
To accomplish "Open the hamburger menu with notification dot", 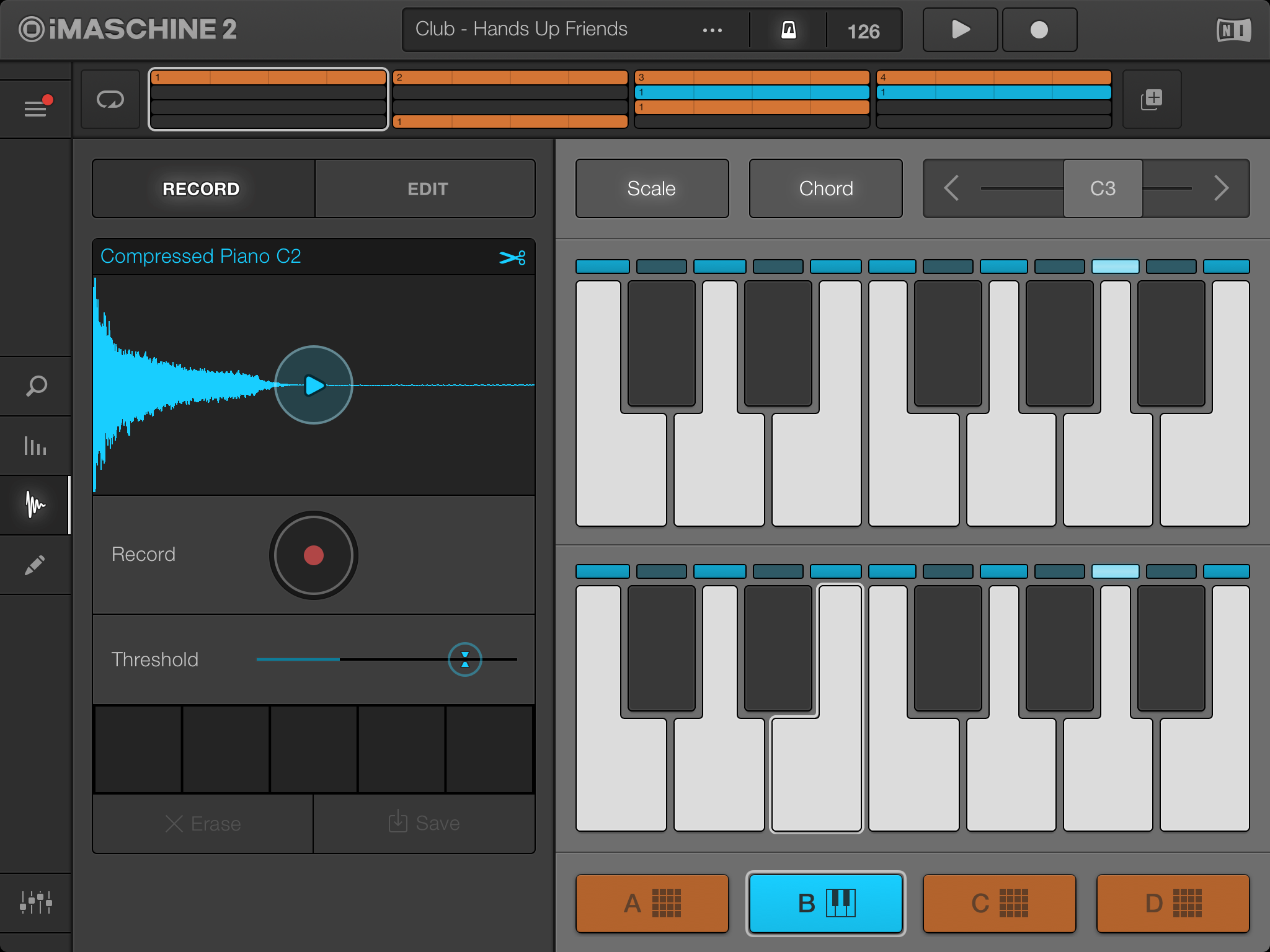I will pyautogui.click(x=36, y=108).
